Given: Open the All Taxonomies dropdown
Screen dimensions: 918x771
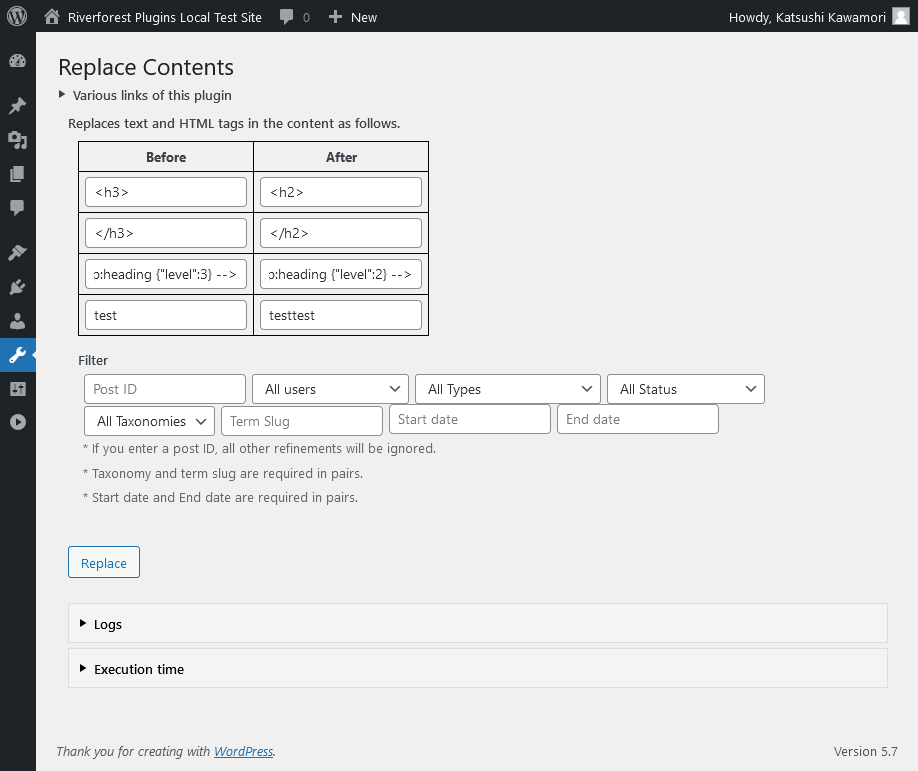Looking at the screenshot, I should point(149,421).
